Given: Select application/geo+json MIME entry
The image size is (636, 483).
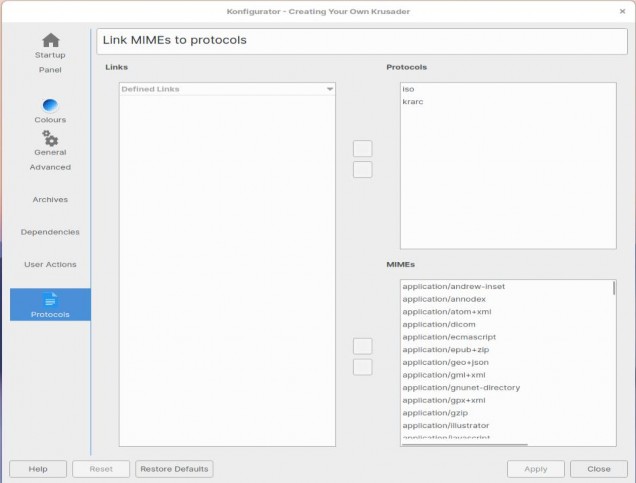Looking at the screenshot, I should pos(506,363).
